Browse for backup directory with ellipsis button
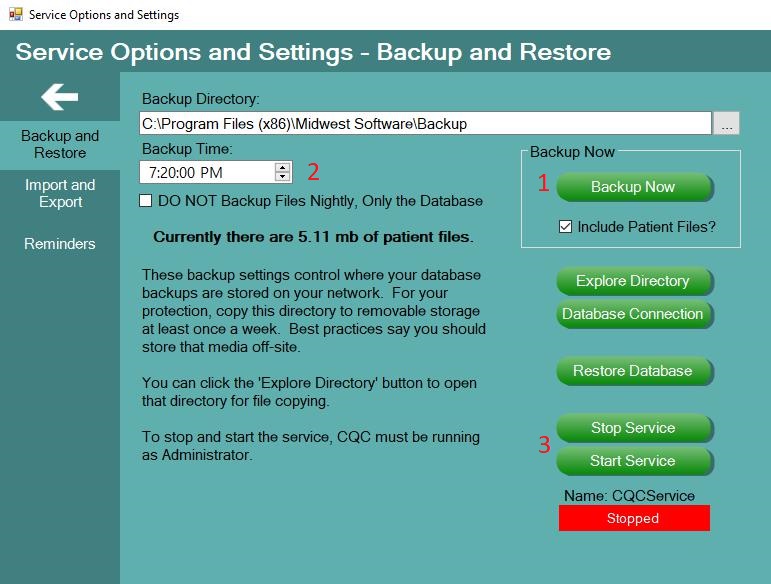Screen dimensions: 771x584 [x=726, y=123]
